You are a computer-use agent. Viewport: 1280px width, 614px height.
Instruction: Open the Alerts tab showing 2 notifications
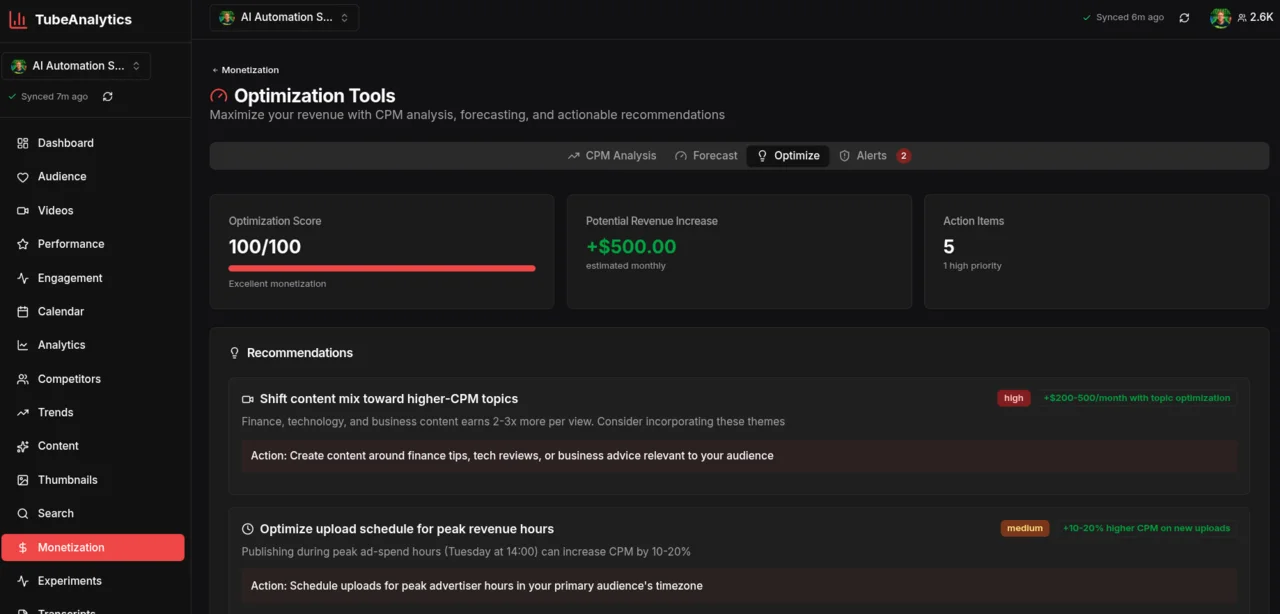click(x=871, y=155)
